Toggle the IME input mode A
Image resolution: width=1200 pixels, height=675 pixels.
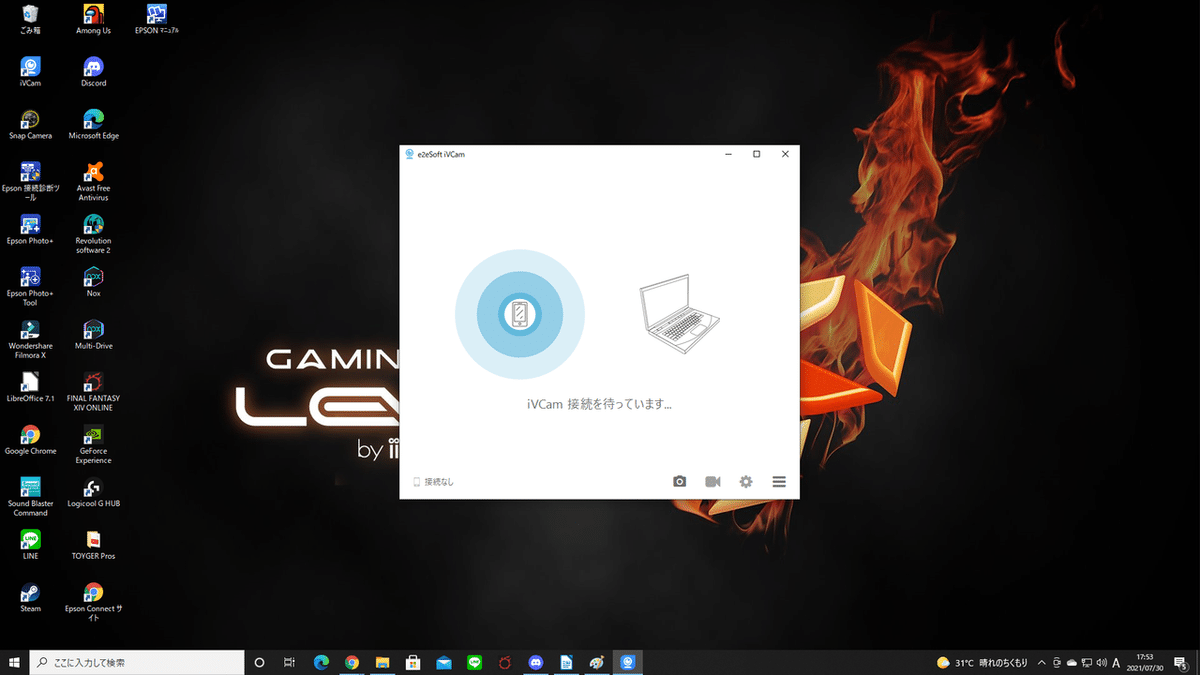(1116, 662)
